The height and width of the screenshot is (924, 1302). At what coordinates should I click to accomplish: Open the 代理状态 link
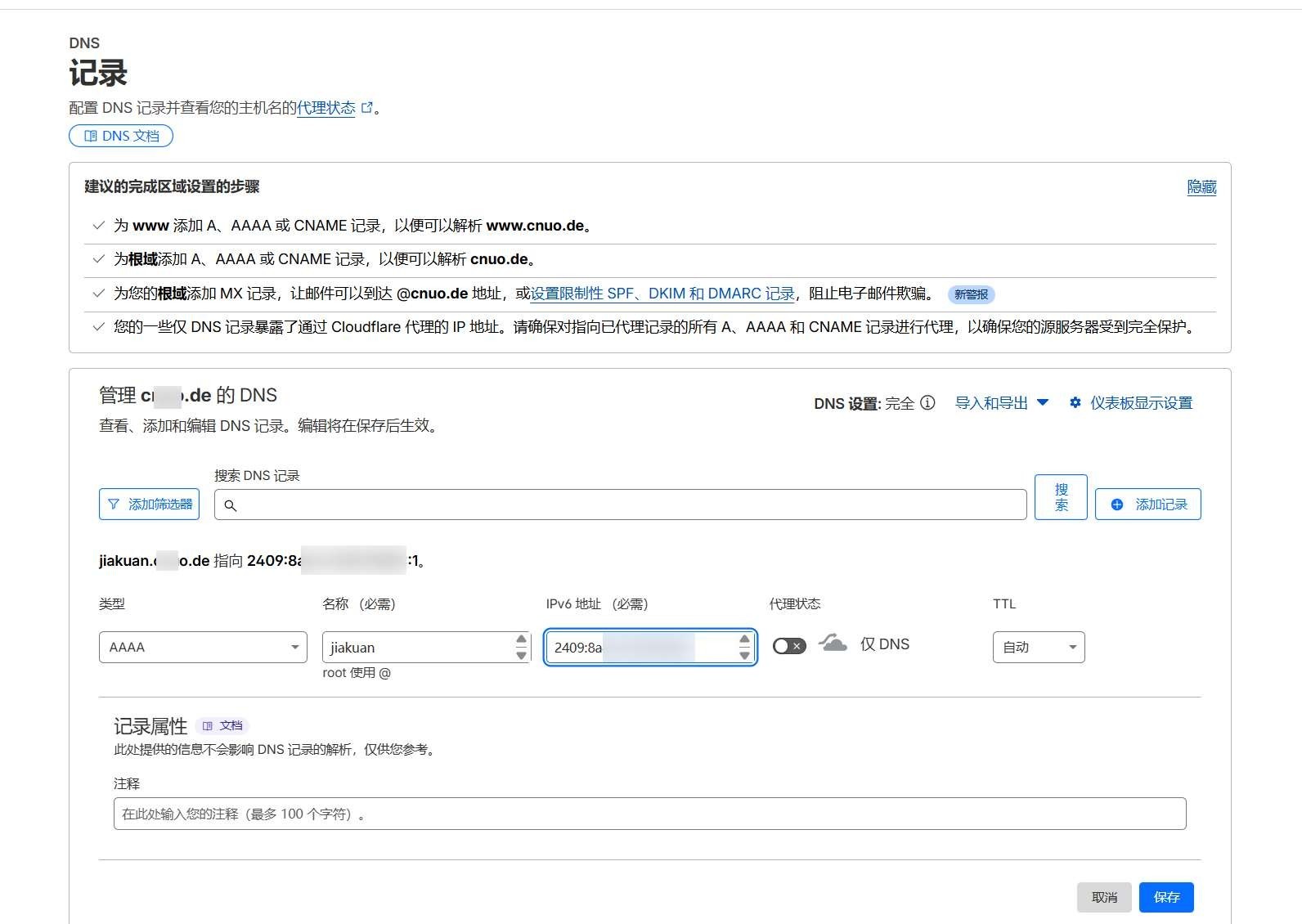(x=325, y=108)
